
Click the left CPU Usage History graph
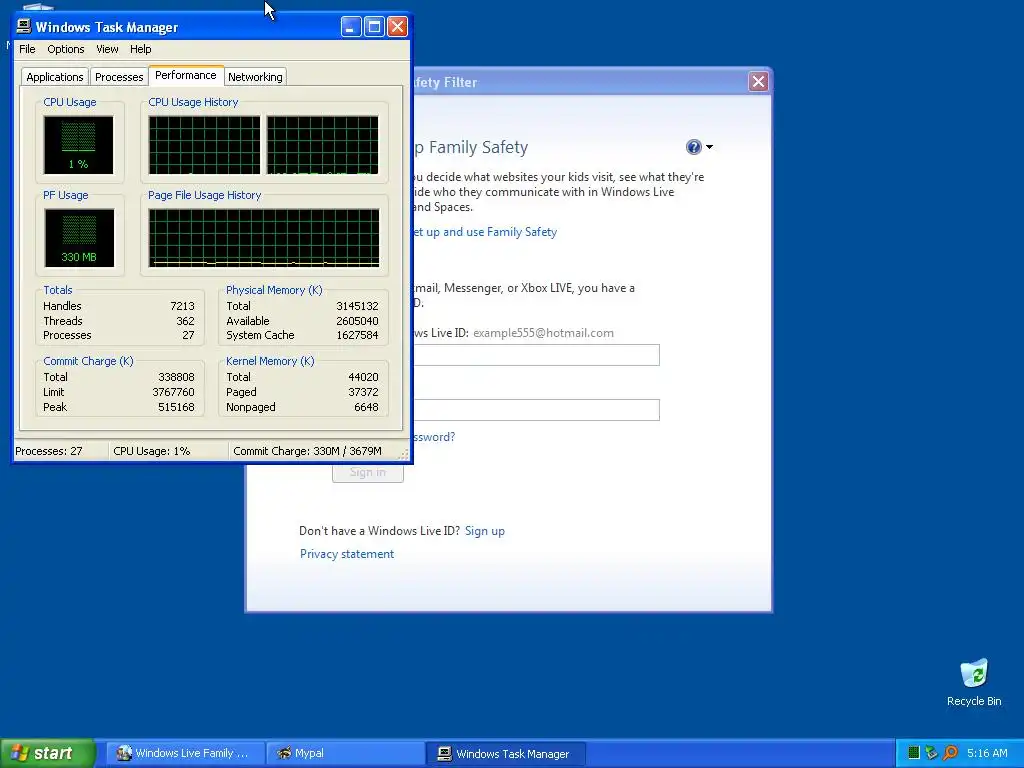pos(204,145)
